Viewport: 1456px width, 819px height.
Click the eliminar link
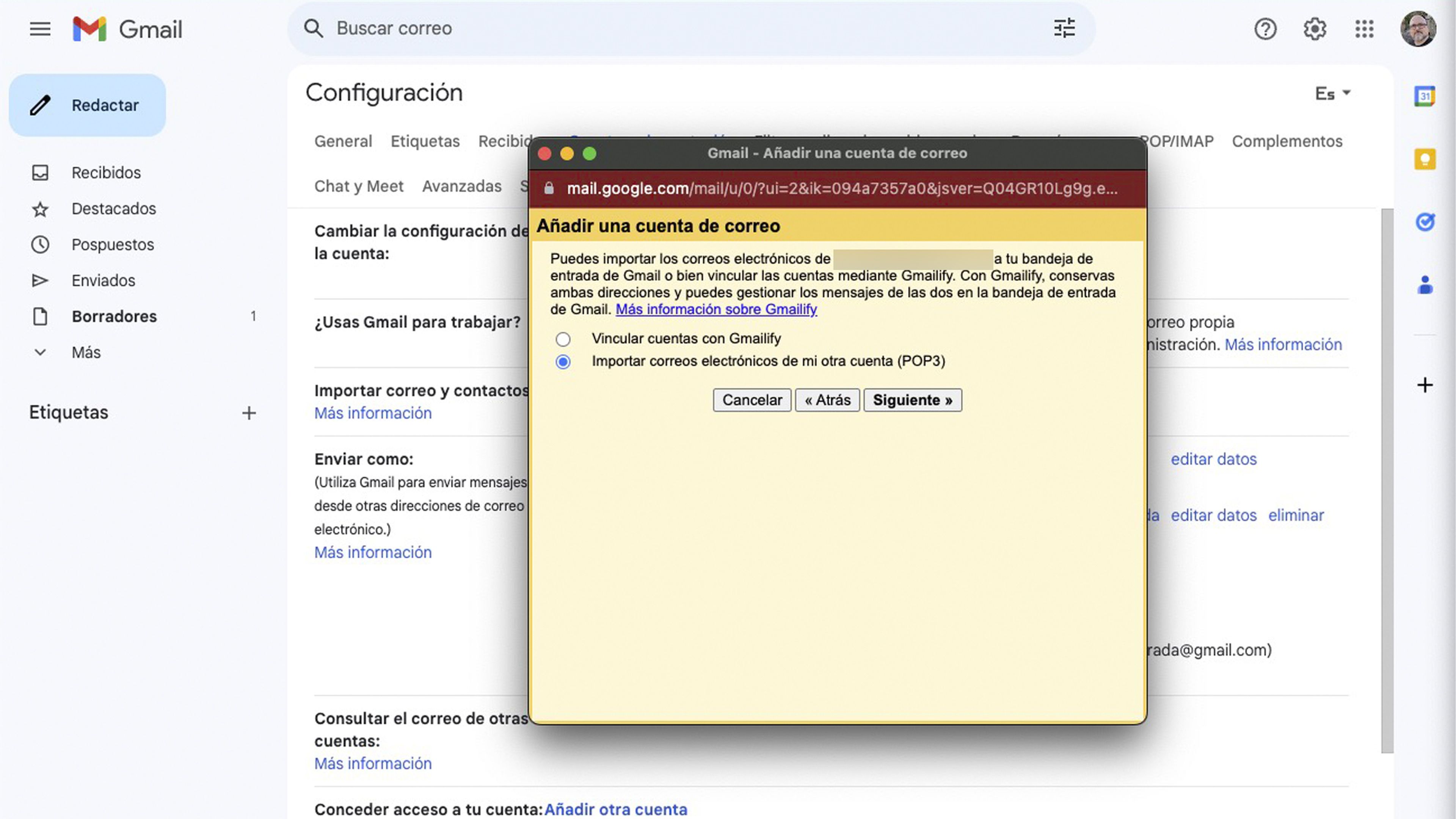(1296, 516)
